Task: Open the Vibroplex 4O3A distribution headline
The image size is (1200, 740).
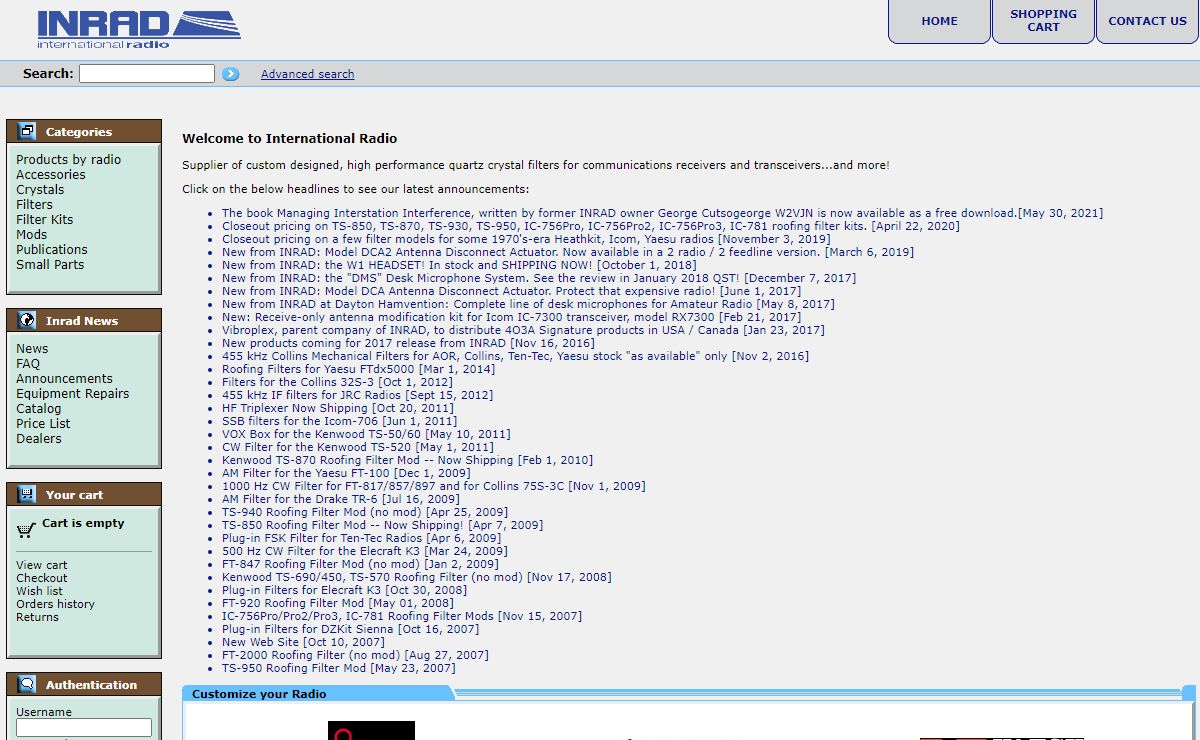Action: click(523, 330)
